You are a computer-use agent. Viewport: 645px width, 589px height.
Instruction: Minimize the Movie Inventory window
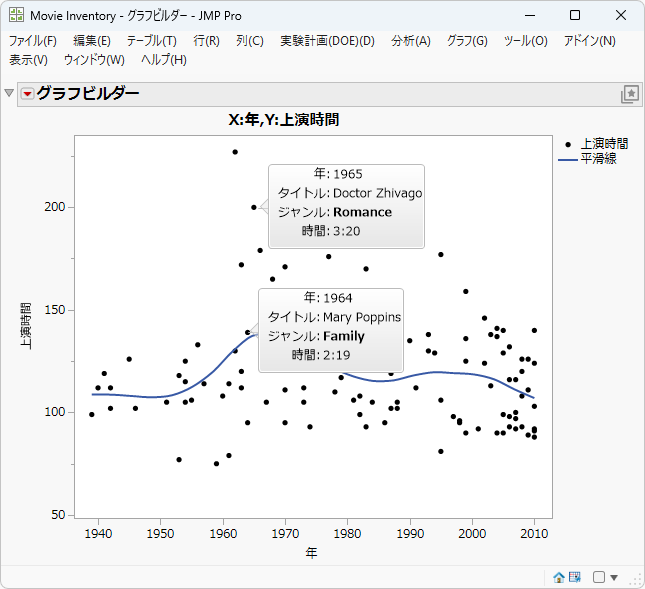[530, 16]
